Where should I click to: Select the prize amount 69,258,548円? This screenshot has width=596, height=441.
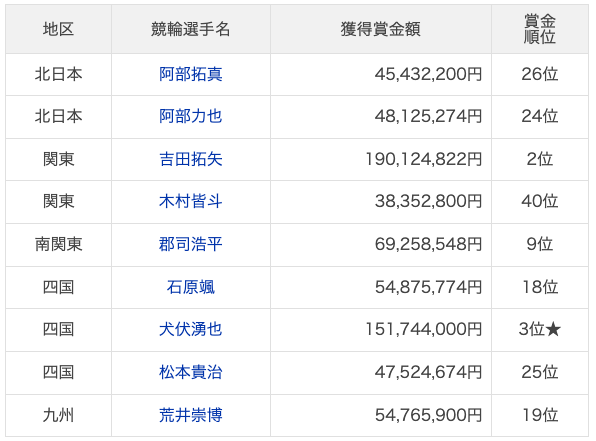[428, 244]
